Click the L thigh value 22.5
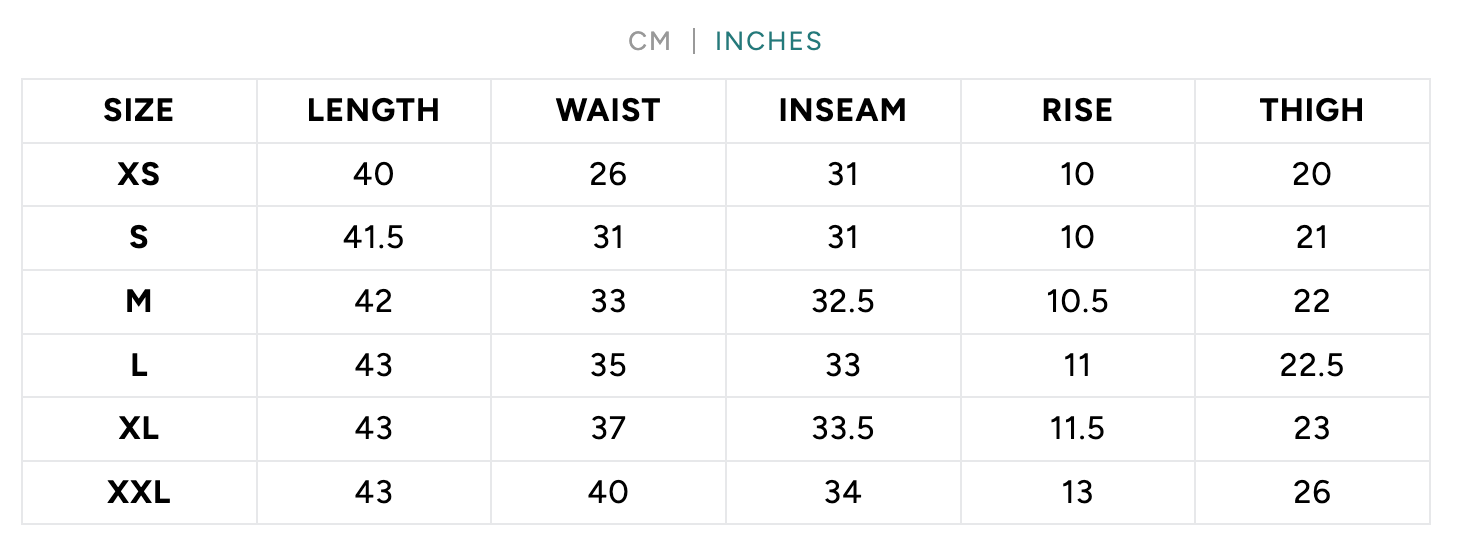The height and width of the screenshot is (552, 1458). tap(1312, 365)
